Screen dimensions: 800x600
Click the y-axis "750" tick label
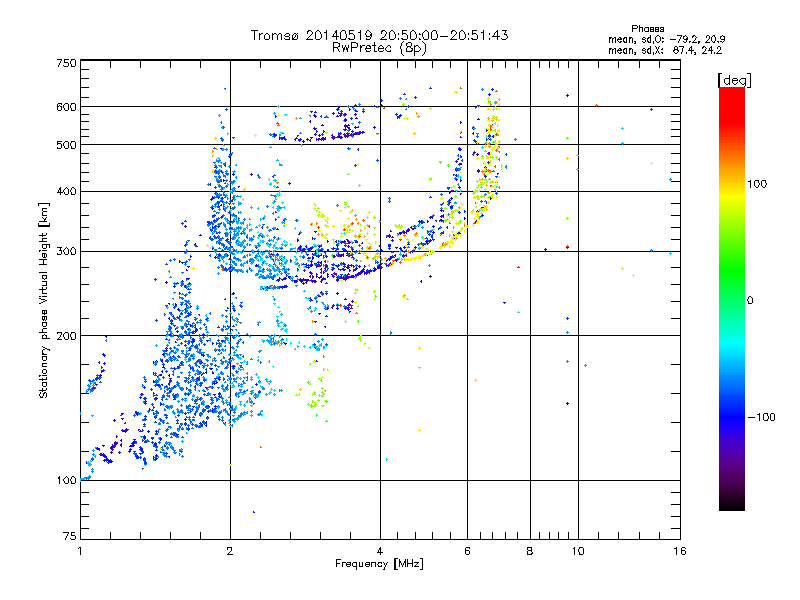point(66,63)
